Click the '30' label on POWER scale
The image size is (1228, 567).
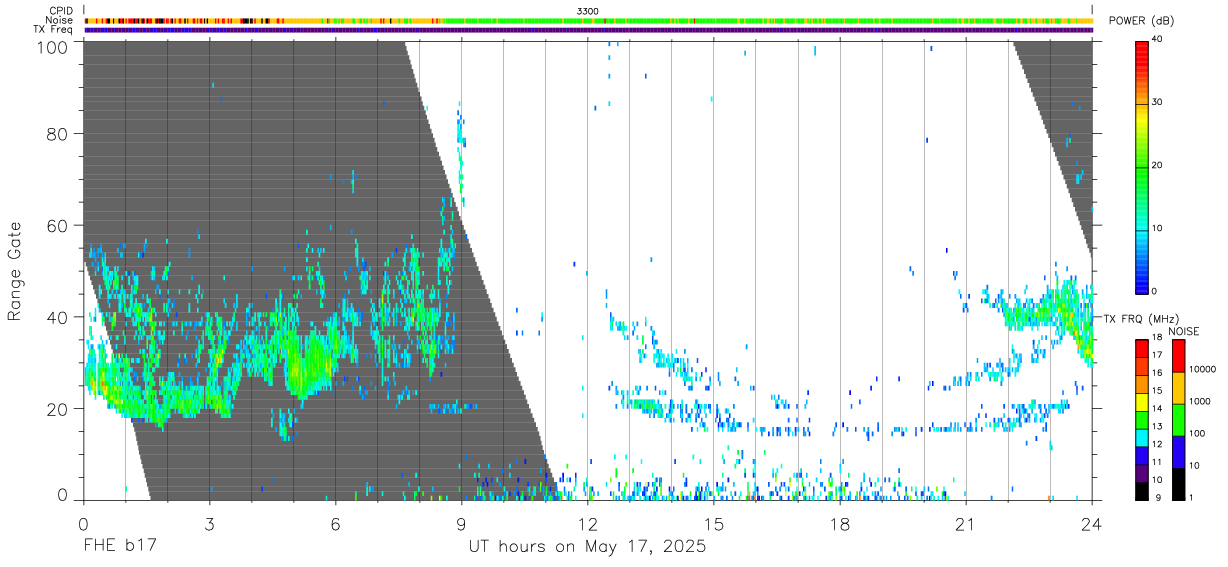click(1158, 103)
